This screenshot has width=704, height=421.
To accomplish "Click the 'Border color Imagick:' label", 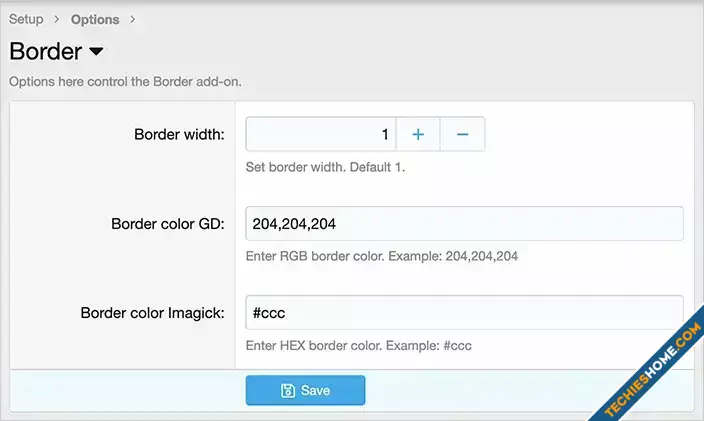I will 152,313.
